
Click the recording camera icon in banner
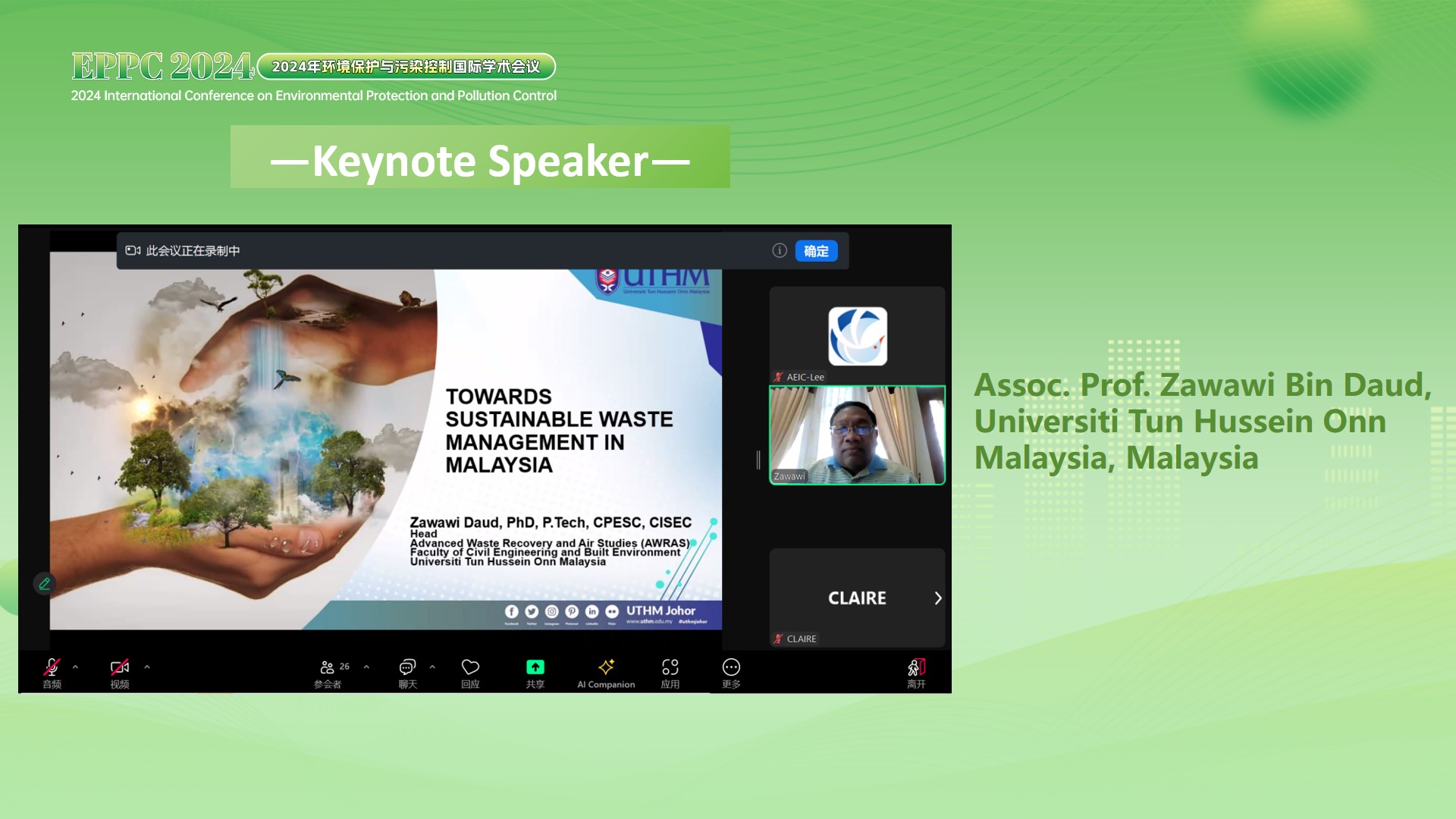133,250
